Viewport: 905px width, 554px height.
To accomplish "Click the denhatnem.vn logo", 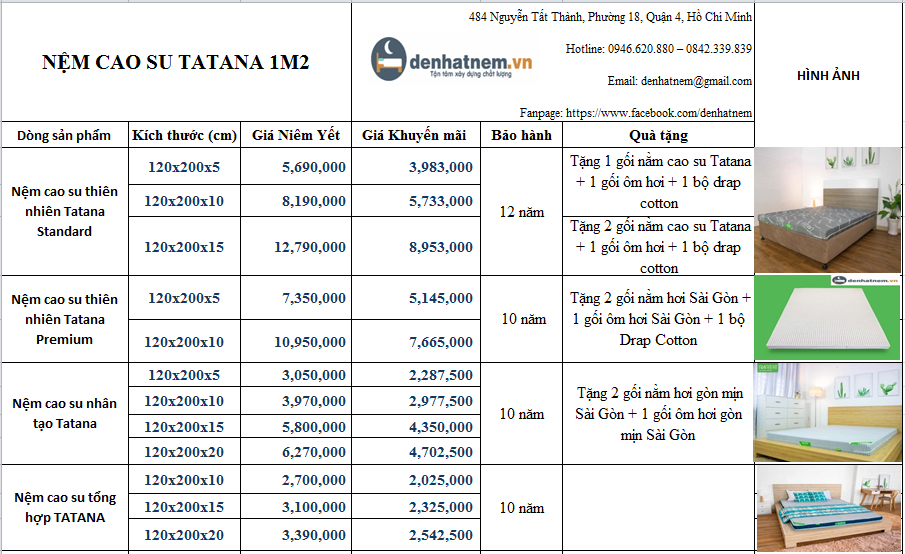I will point(452,60).
